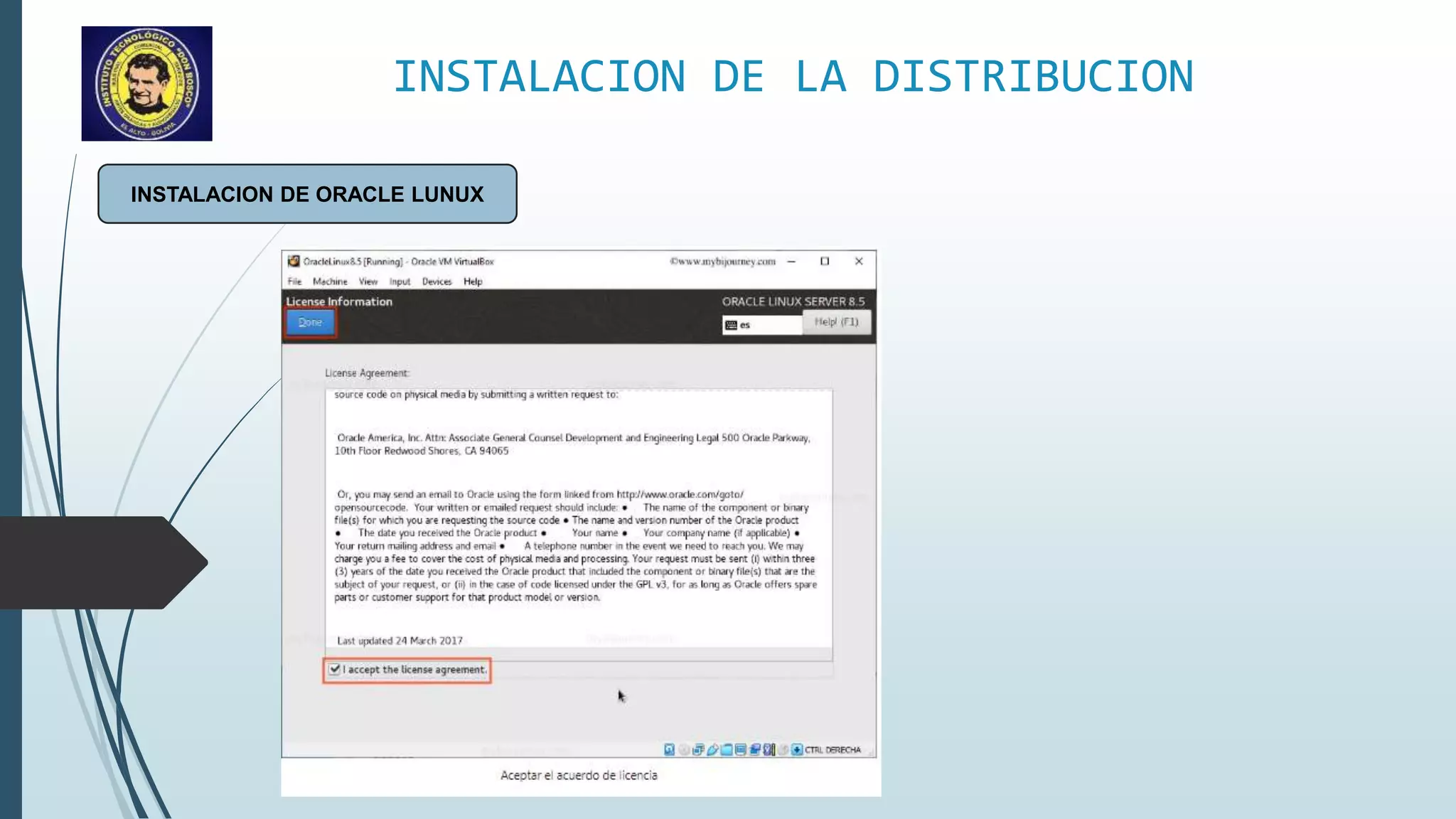
Task: Click the 'Aceptar el acuerdo de licencia' caption
Action: pos(579,776)
